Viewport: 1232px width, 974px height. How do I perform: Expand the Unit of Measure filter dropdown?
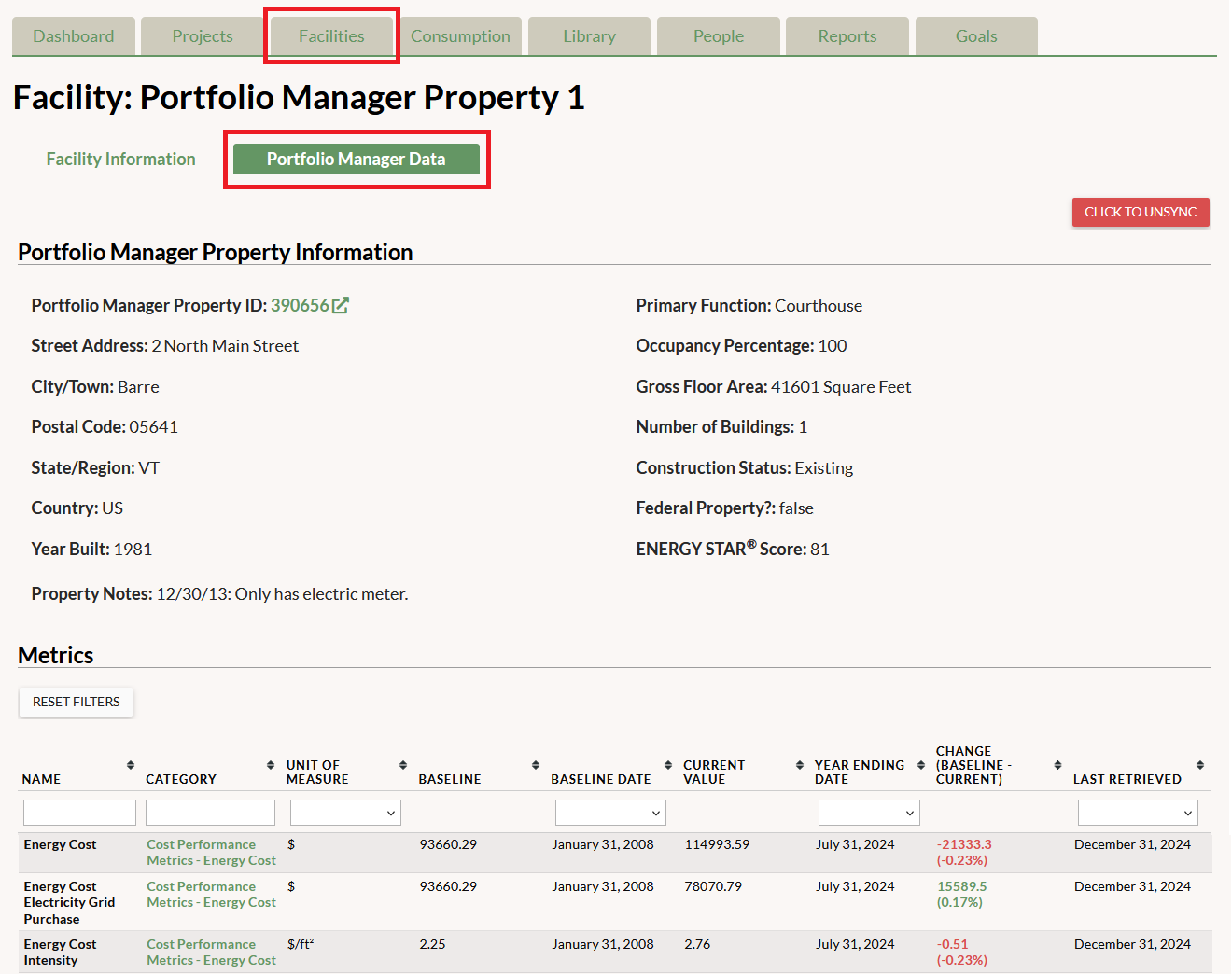point(345,813)
